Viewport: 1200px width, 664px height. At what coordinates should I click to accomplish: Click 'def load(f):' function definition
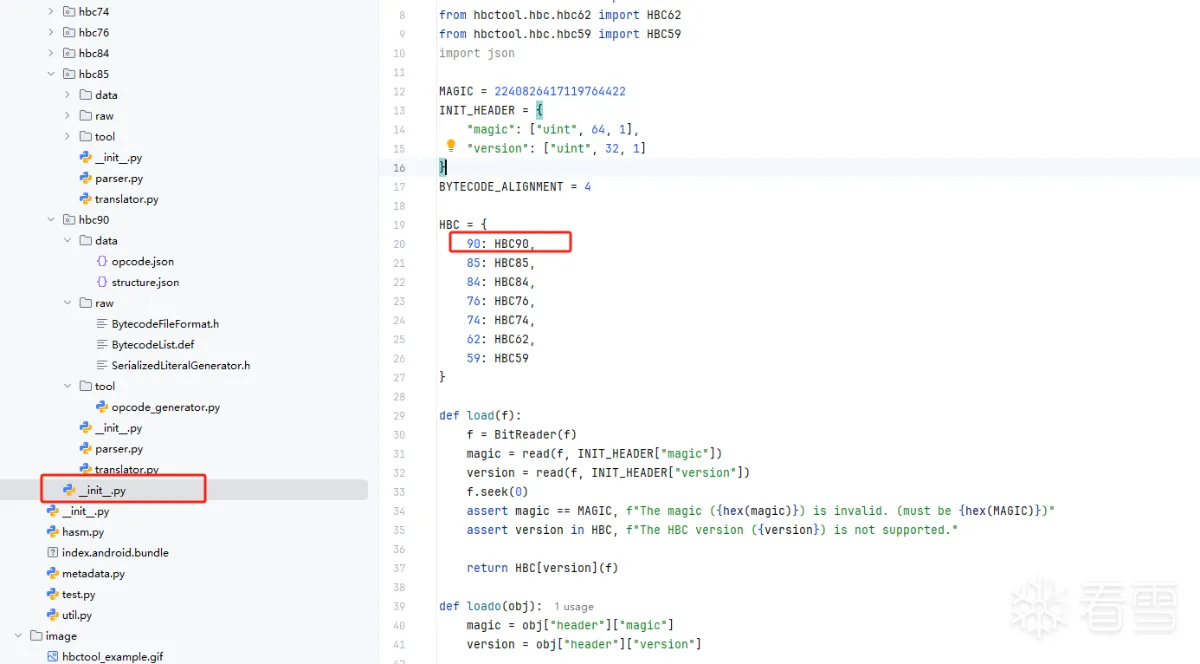[x=480, y=415]
